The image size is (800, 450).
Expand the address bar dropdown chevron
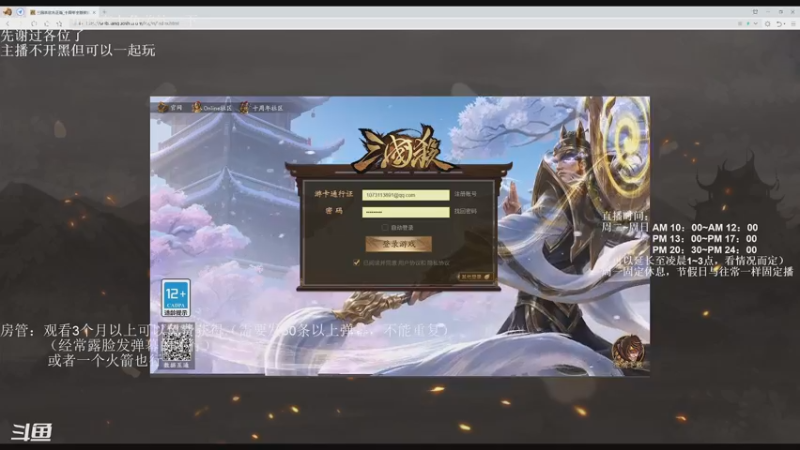(756, 23)
